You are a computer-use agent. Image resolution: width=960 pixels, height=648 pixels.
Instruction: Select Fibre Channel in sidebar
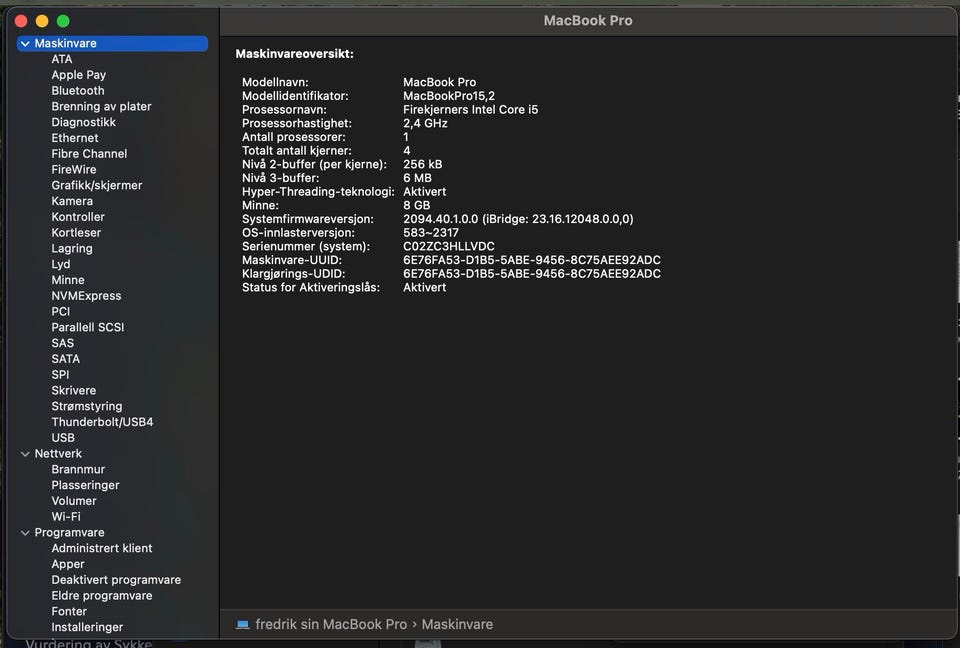click(89, 154)
